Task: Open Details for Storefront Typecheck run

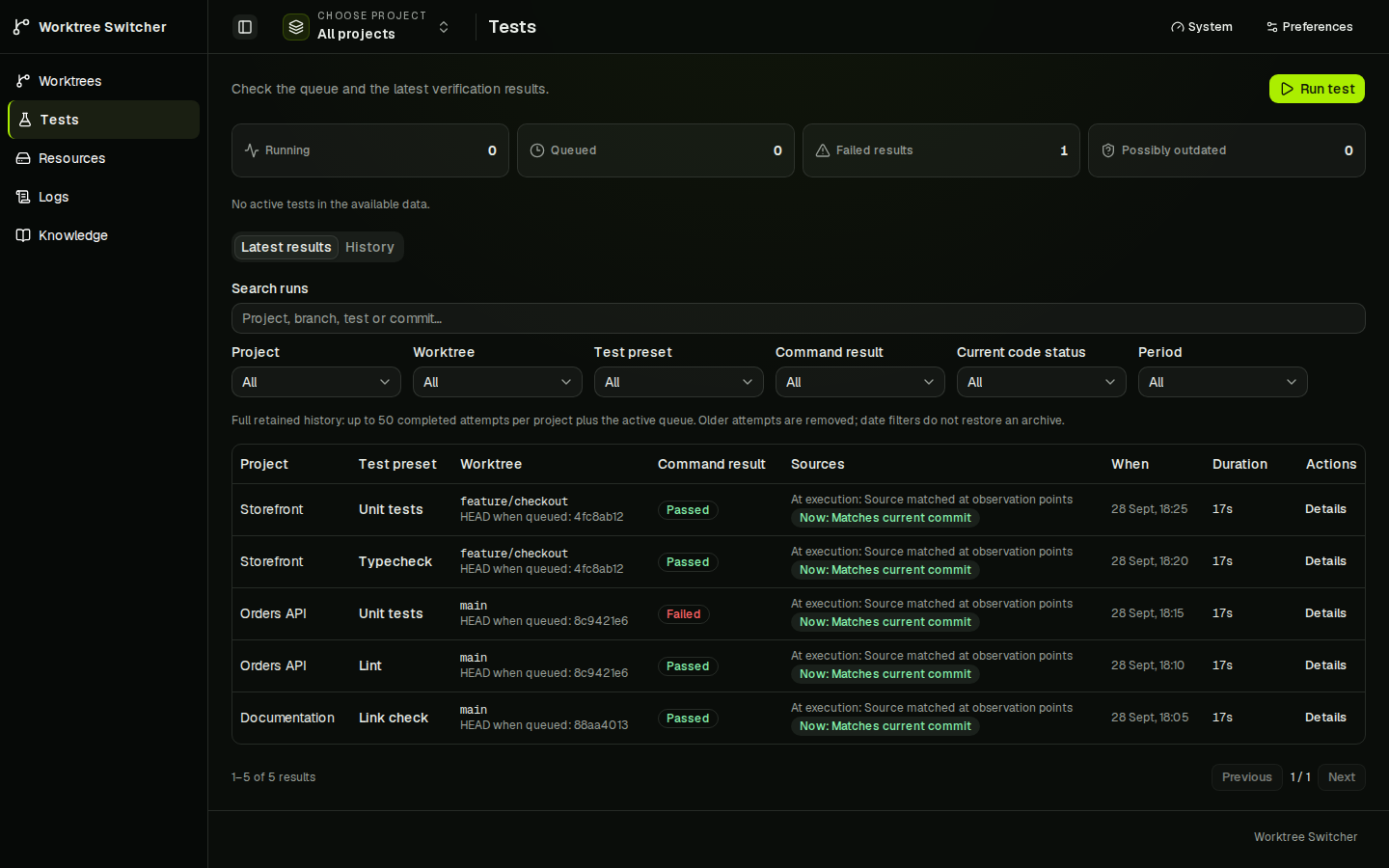Action: click(x=1325, y=561)
